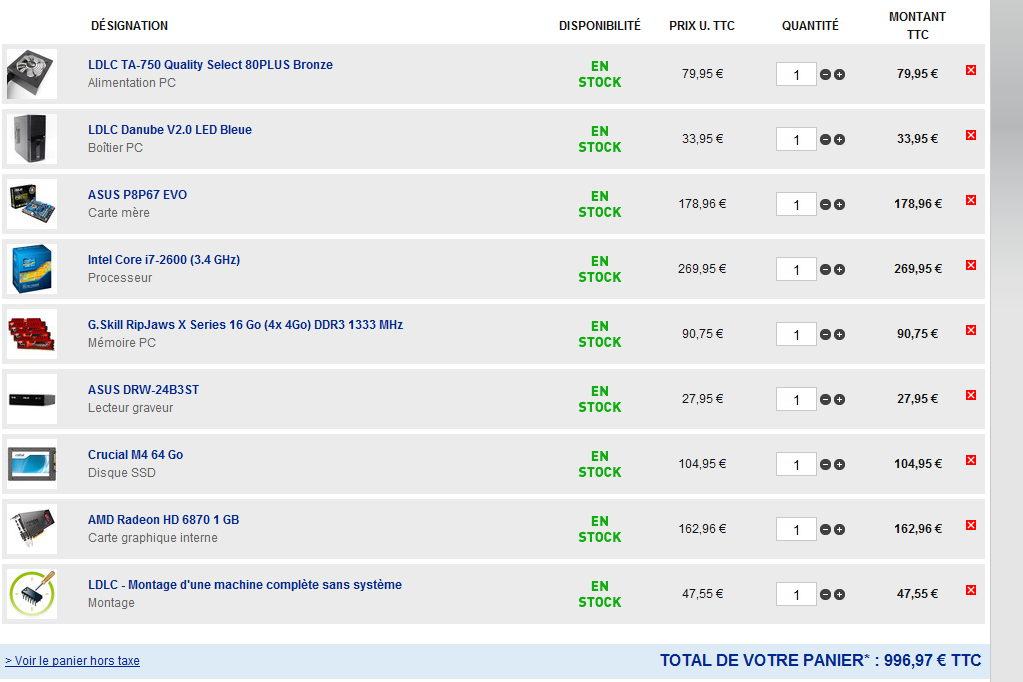Decrease quantity of ASUS DRW-24B3ST drive
The image size is (1023, 682).
click(825, 399)
